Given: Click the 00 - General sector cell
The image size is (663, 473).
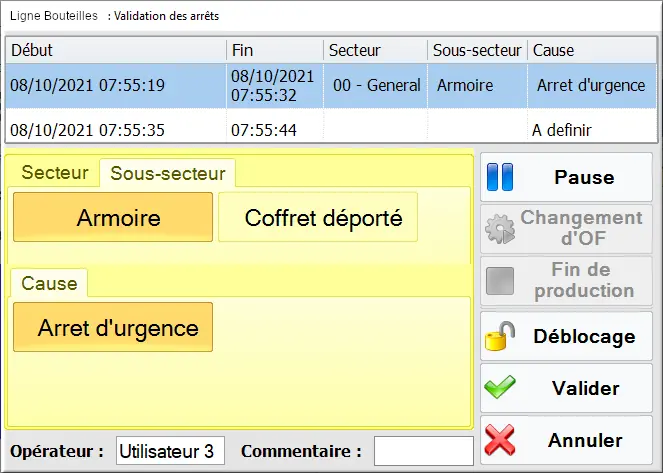Looking at the screenshot, I should coord(375,86).
